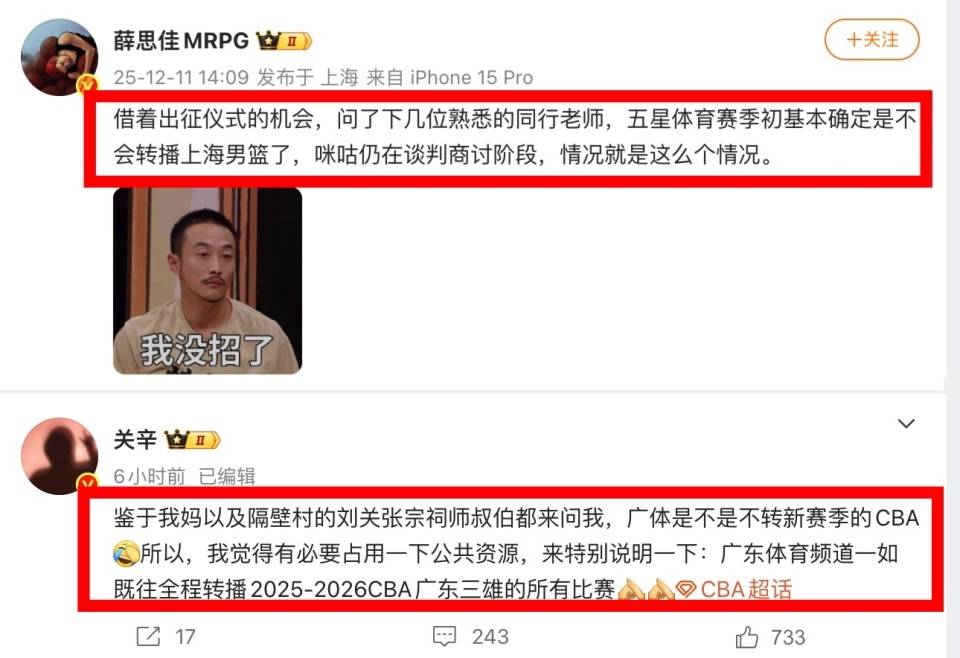Click the 薛思佳MRPG username
The width and height of the screenshot is (960, 658).
pos(181,41)
